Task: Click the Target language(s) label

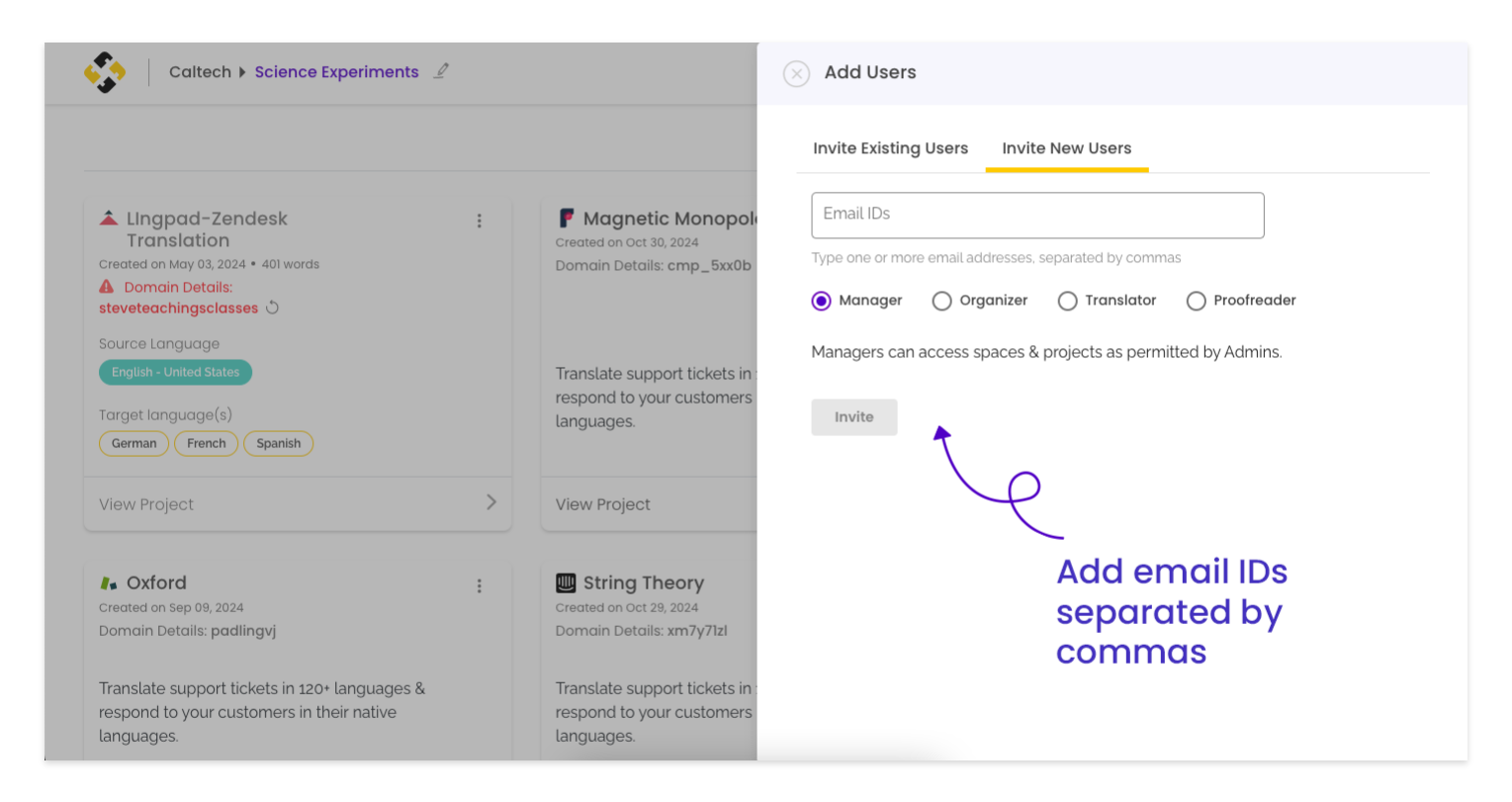Action: pos(165,415)
